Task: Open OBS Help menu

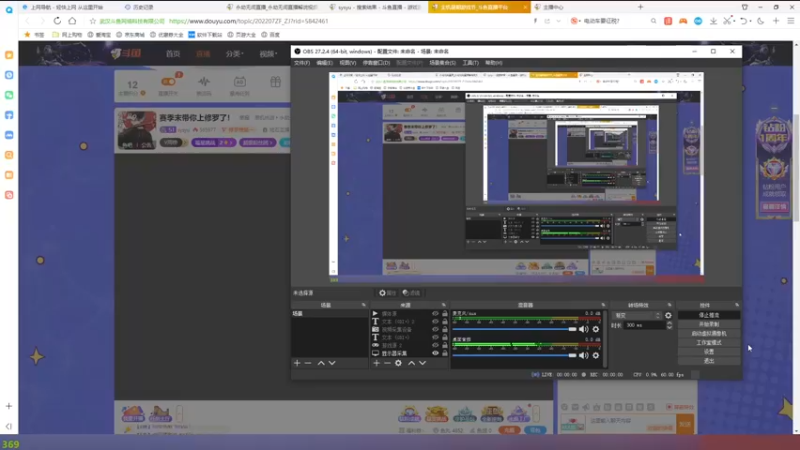Action: click(x=493, y=63)
